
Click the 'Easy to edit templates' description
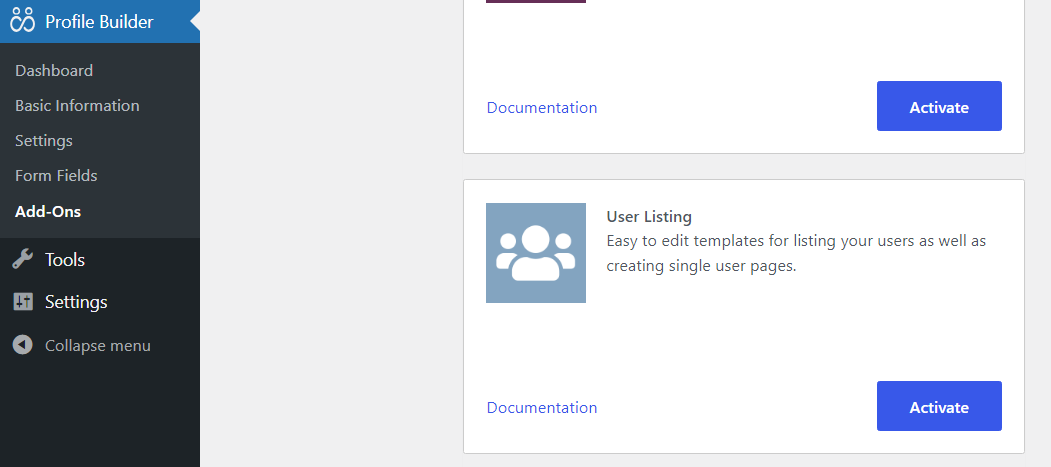pos(796,253)
